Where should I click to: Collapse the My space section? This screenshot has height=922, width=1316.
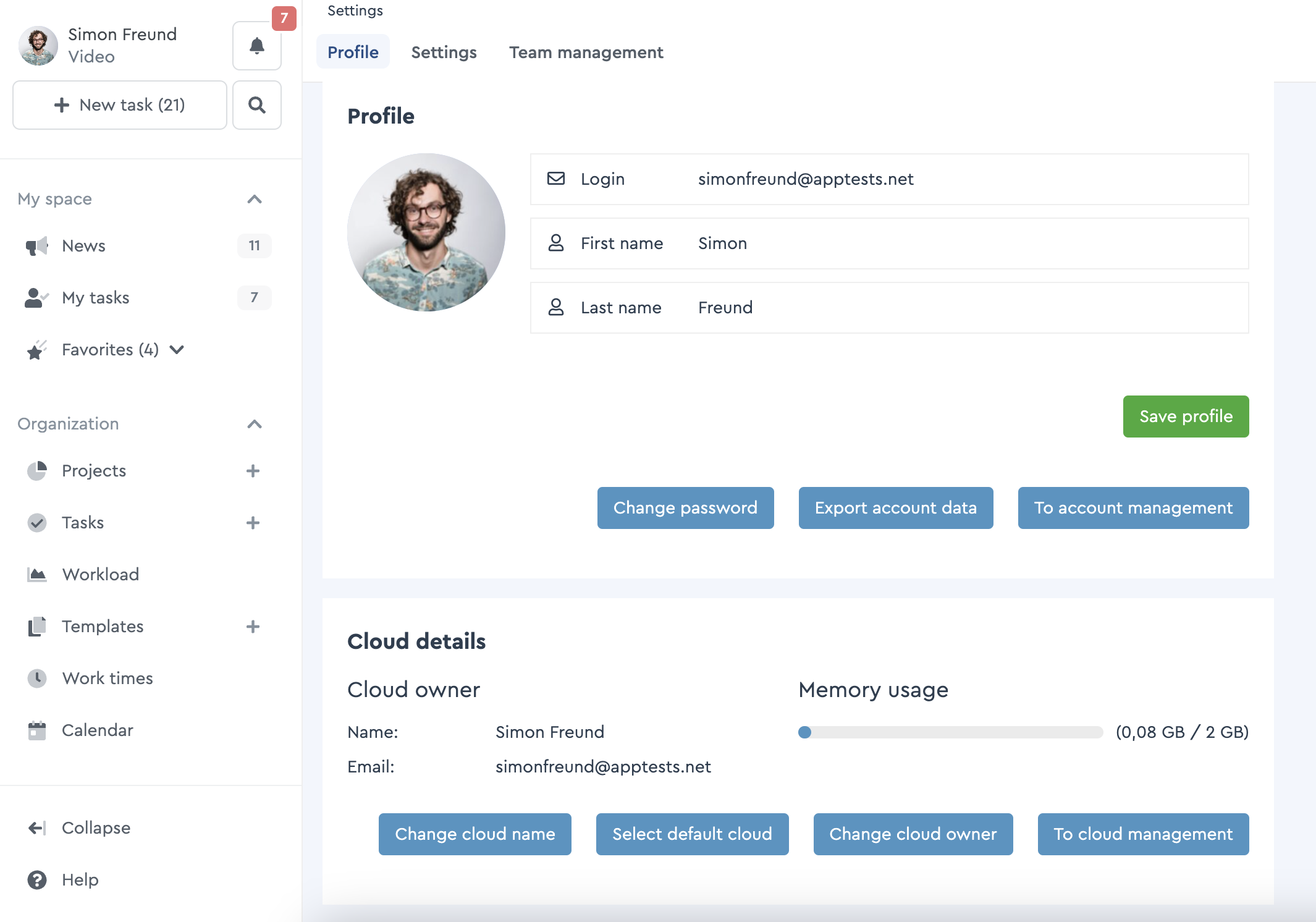point(255,199)
